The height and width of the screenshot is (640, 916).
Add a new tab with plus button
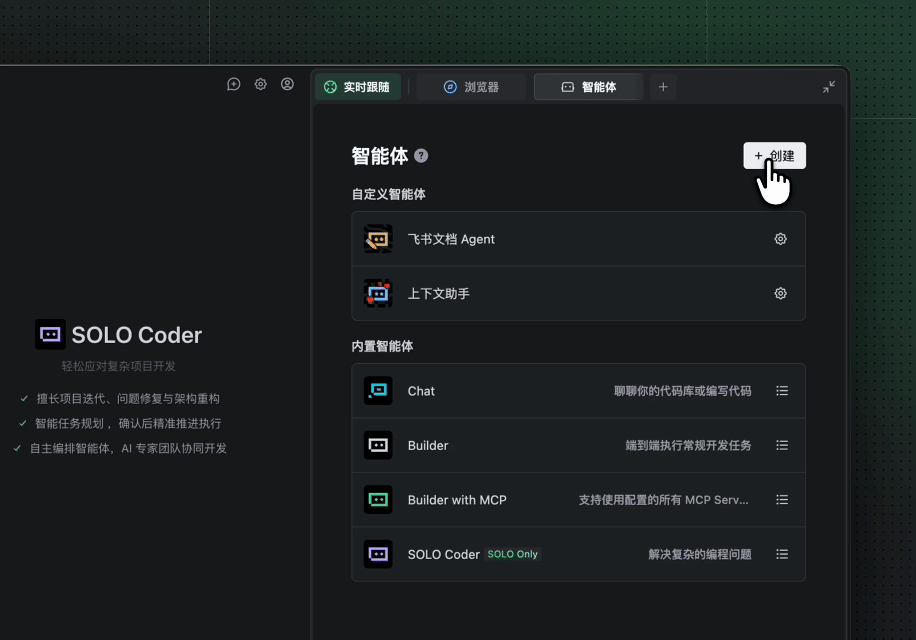click(x=662, y=87)
